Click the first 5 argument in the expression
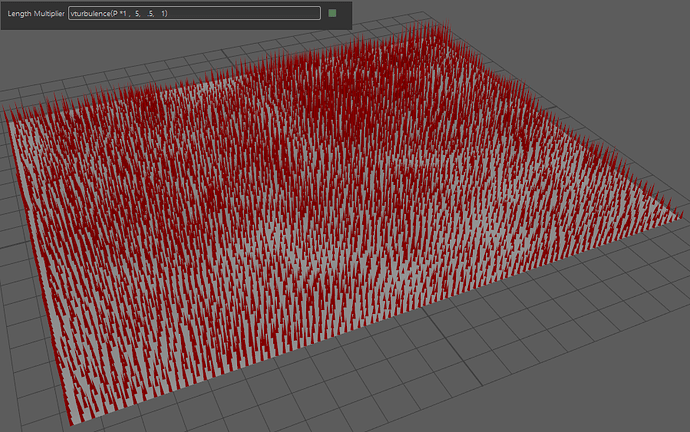Image resolution: width=690 pixels, height=432 pixels. coord(135,14)
